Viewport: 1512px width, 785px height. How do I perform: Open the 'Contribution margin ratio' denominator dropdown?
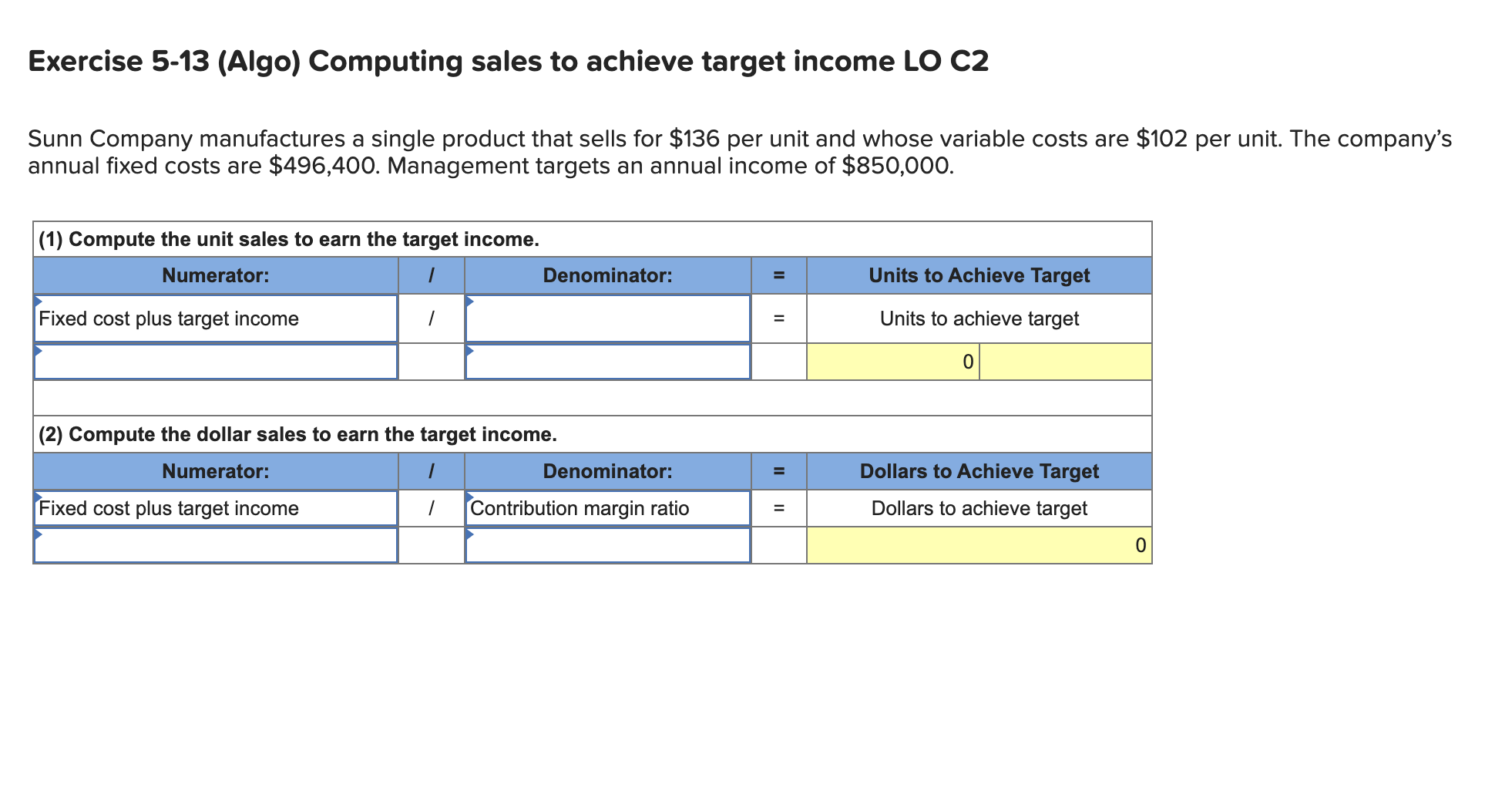608,508
